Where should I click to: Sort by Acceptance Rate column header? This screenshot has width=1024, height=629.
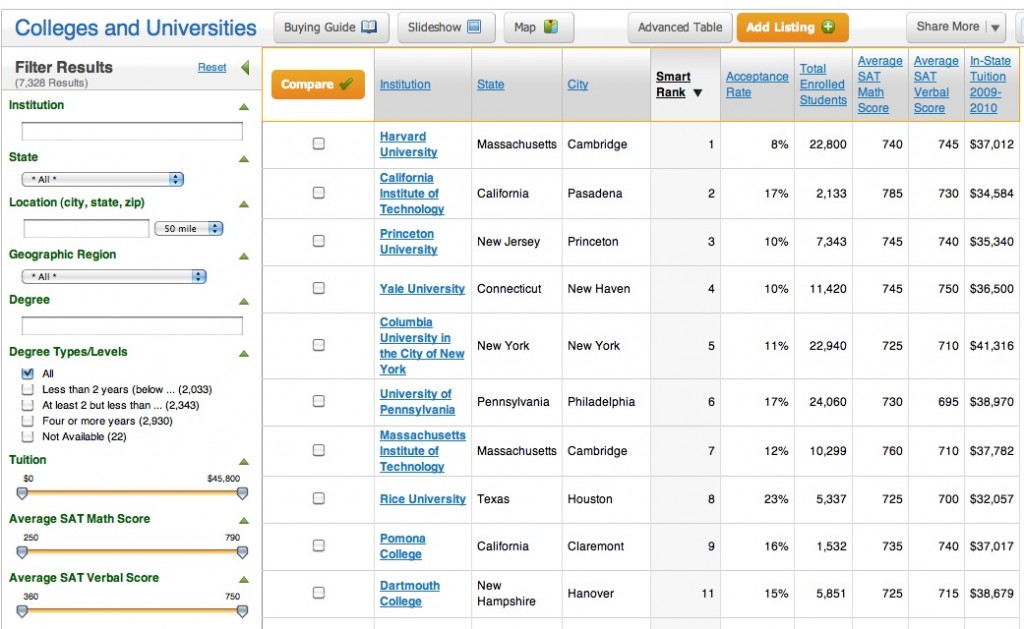pos(756,84)
